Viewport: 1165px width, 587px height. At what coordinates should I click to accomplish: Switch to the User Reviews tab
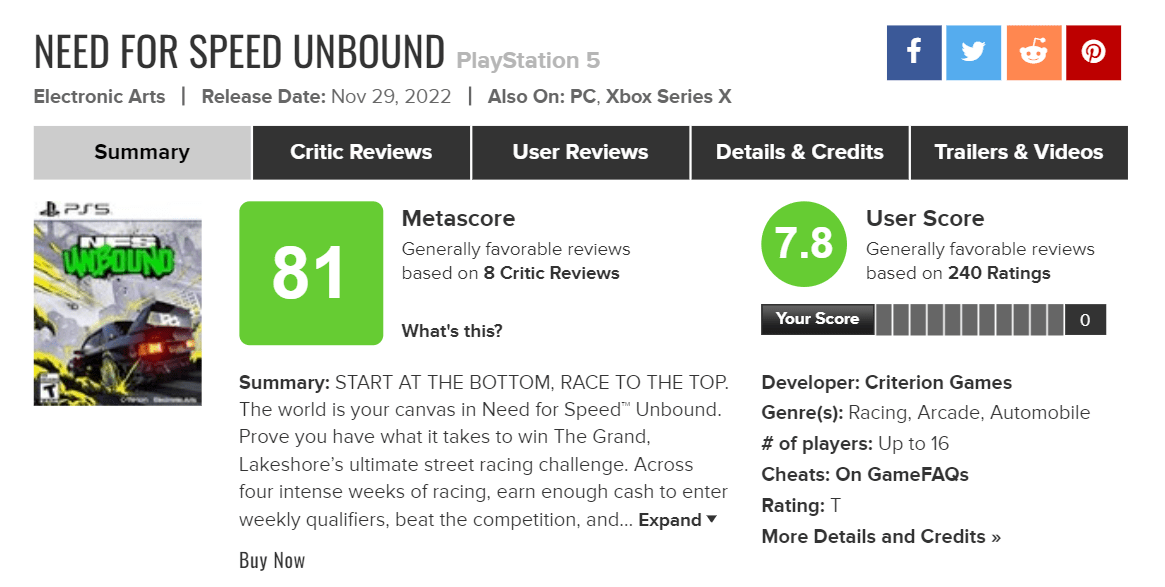580,152
